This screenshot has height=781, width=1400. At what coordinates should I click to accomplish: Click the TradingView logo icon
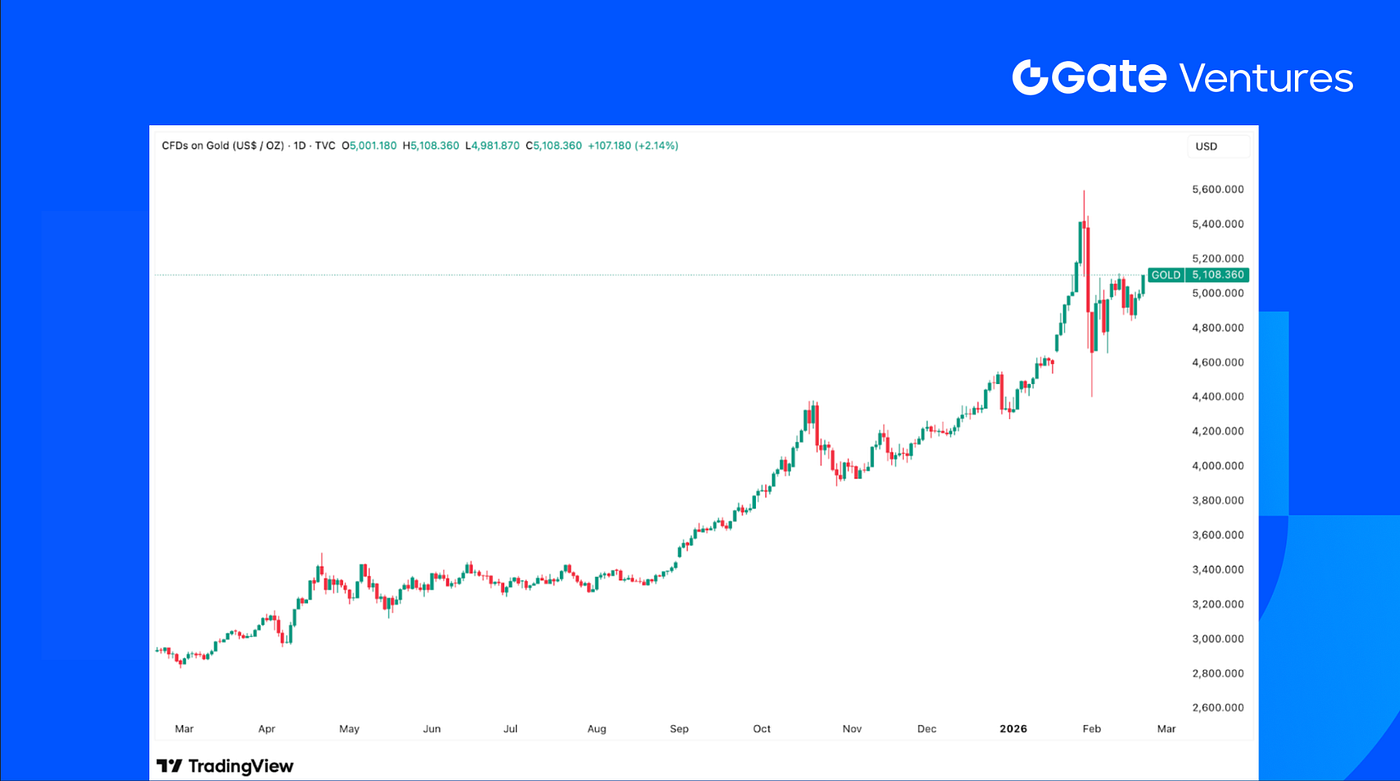169,766
